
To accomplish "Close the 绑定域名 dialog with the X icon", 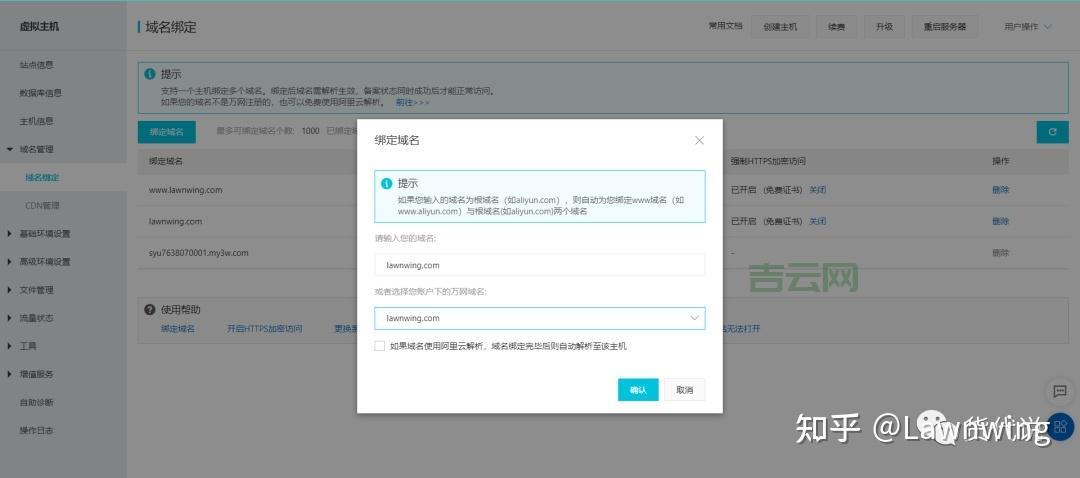I will tap(699, 141).
